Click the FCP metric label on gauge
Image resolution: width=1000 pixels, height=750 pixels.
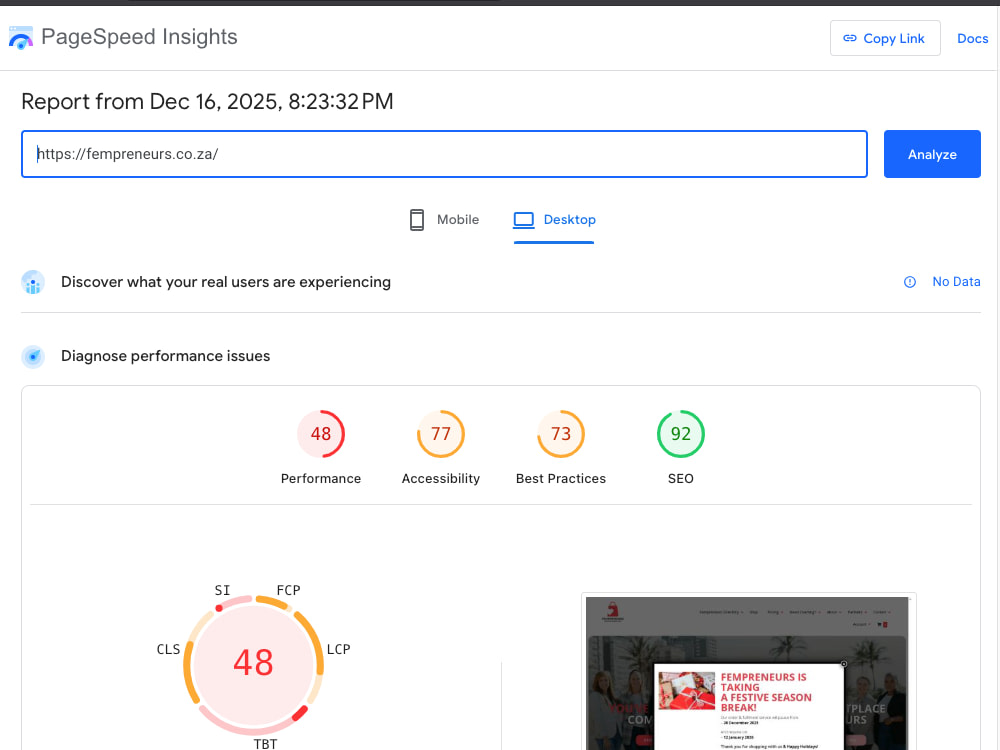coord(288,591)
